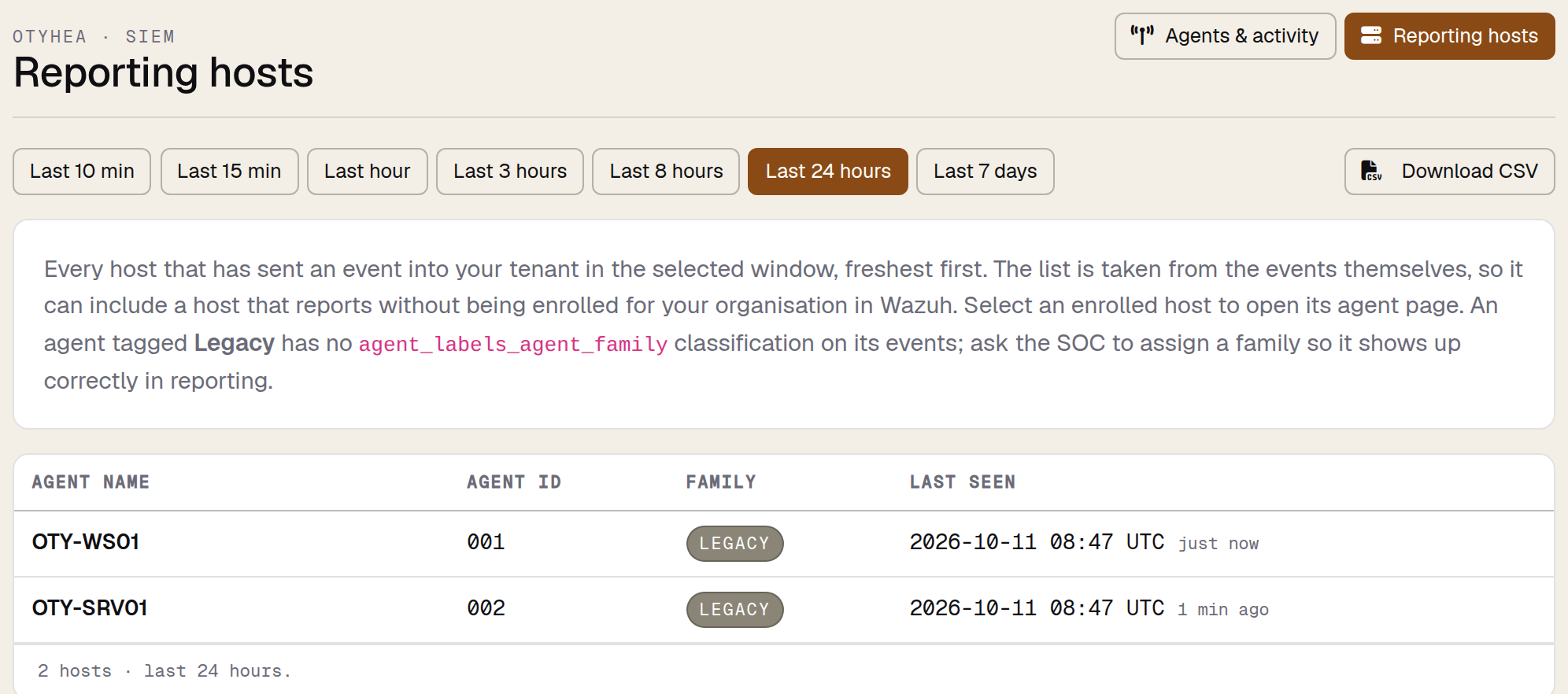Click agent ID 002
Screen dimensions: 1568x694
(x=486, y=608)
